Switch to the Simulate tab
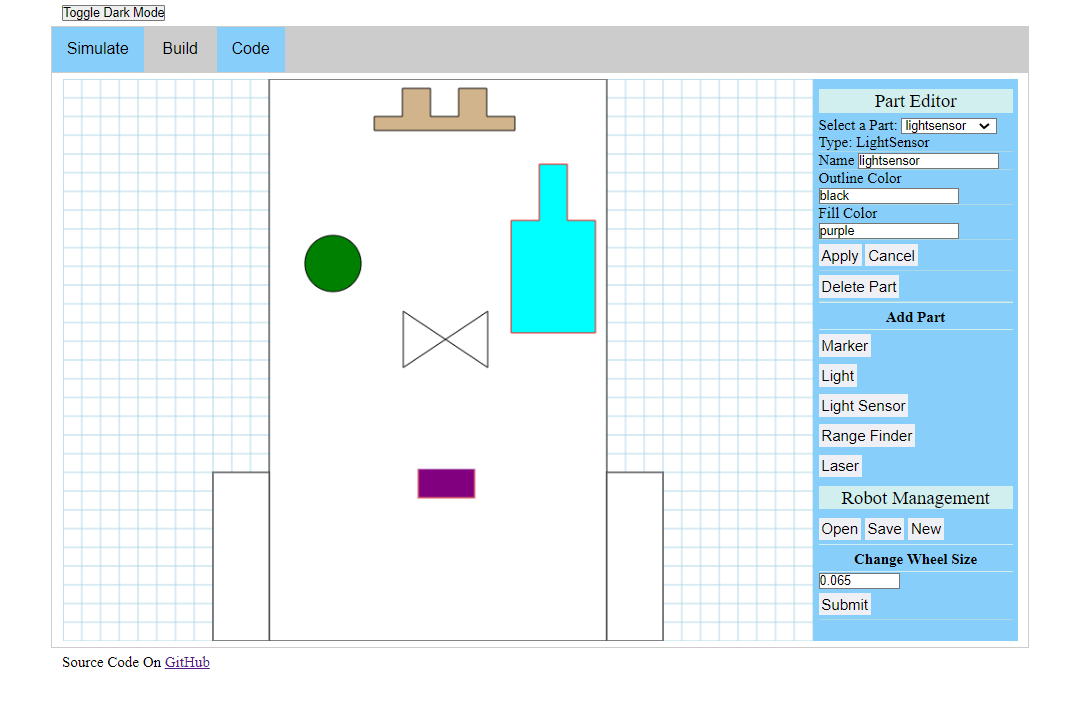The width and height of the screenshot is (1092, 702). pos(98,49)
